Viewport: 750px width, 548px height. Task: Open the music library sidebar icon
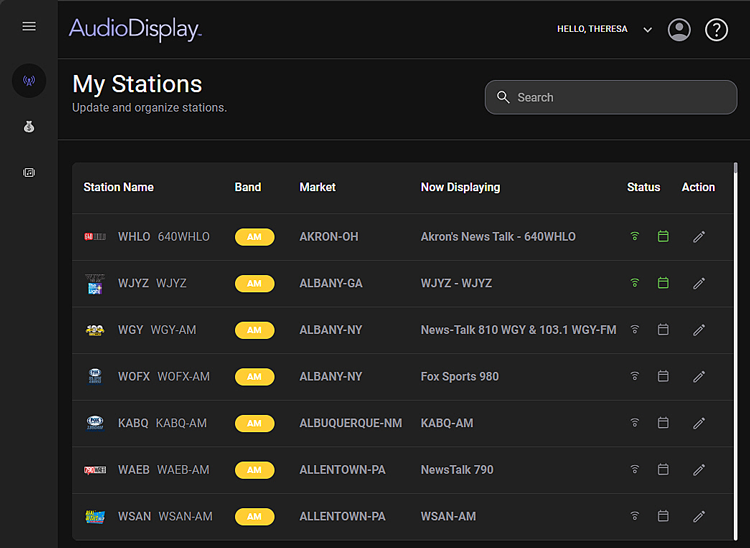pyautogui.click(x=29, y=173)
